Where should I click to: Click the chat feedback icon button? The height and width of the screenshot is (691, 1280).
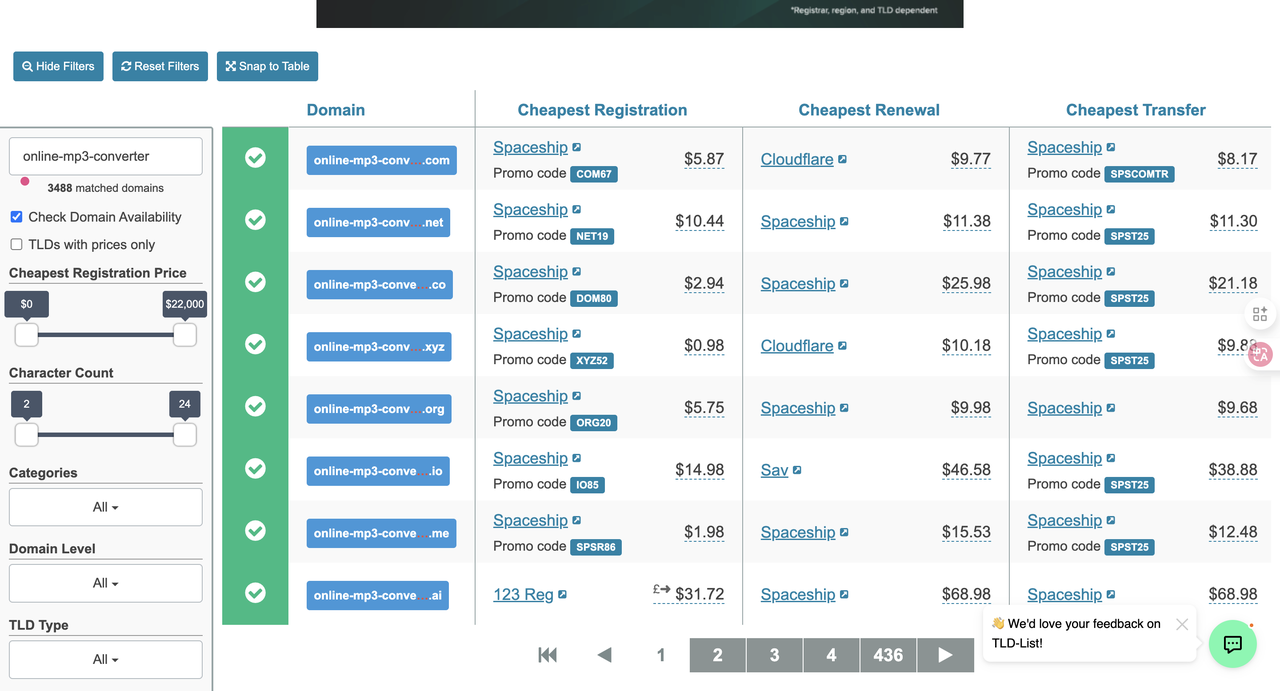coord(1232,644)
